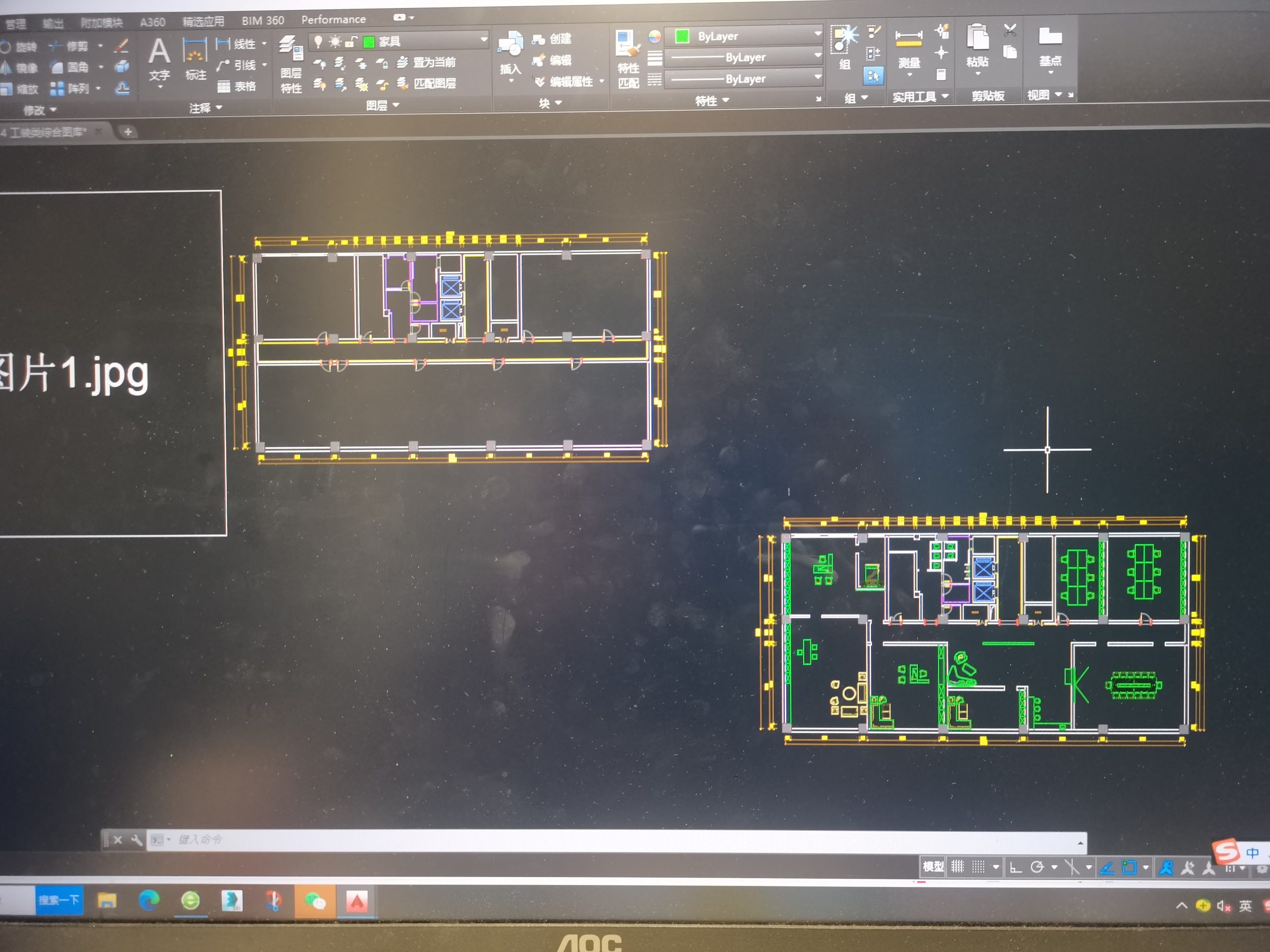1270x952 pixels.
Task: Open the 家具 layer dropdown
Action: 483,40
